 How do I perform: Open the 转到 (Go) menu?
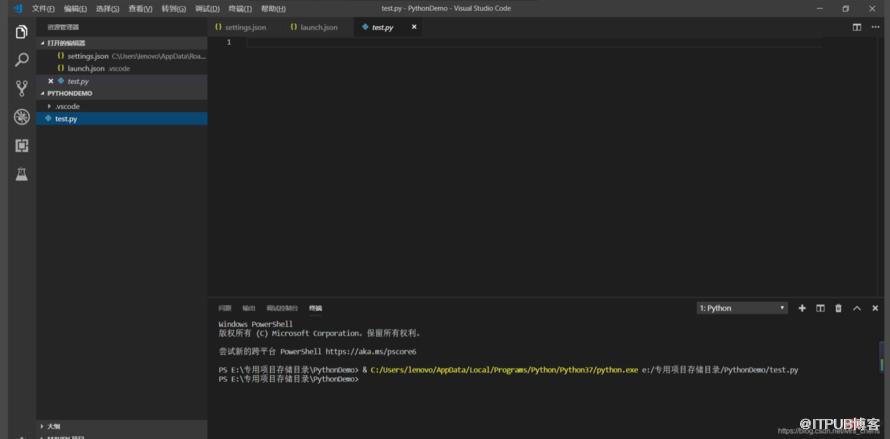pyautogui.click(x=174, y=9)
